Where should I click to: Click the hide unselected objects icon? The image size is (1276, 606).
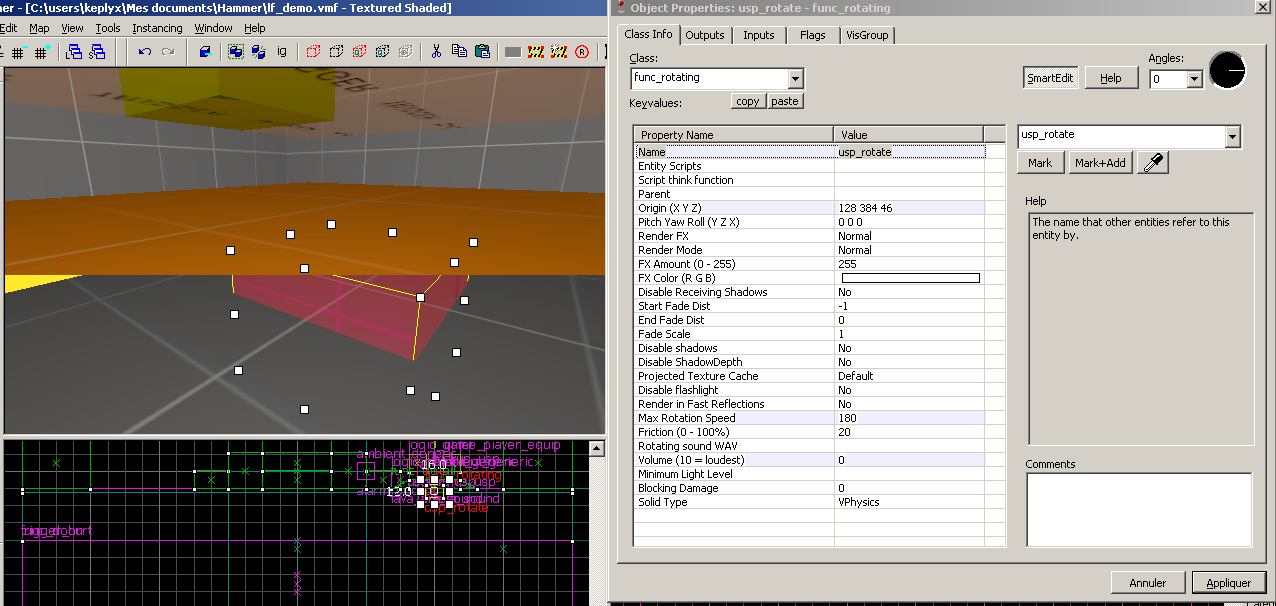(x=336, y=52)
